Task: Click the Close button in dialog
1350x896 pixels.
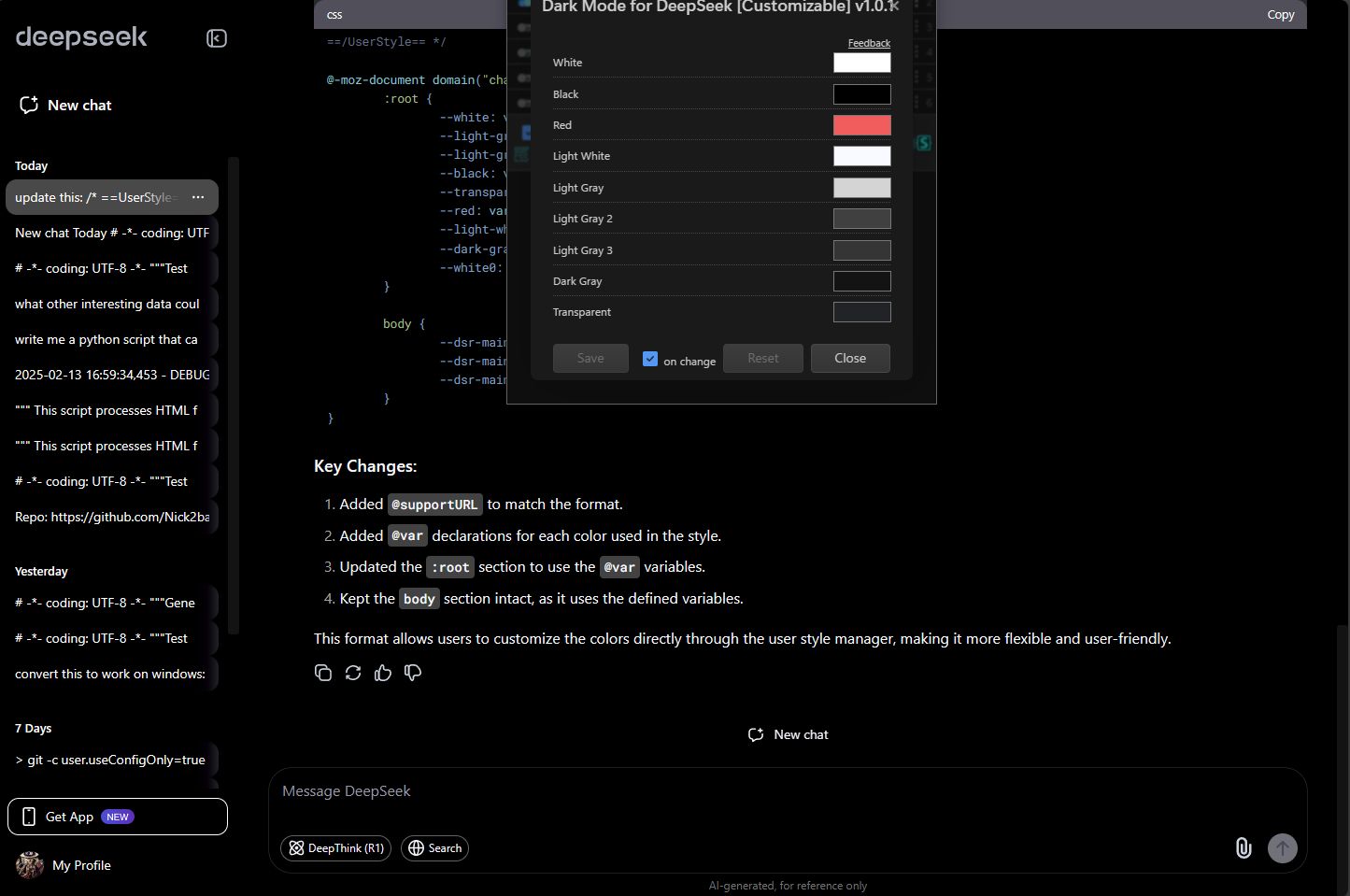Action: click(x=850, y=358)
